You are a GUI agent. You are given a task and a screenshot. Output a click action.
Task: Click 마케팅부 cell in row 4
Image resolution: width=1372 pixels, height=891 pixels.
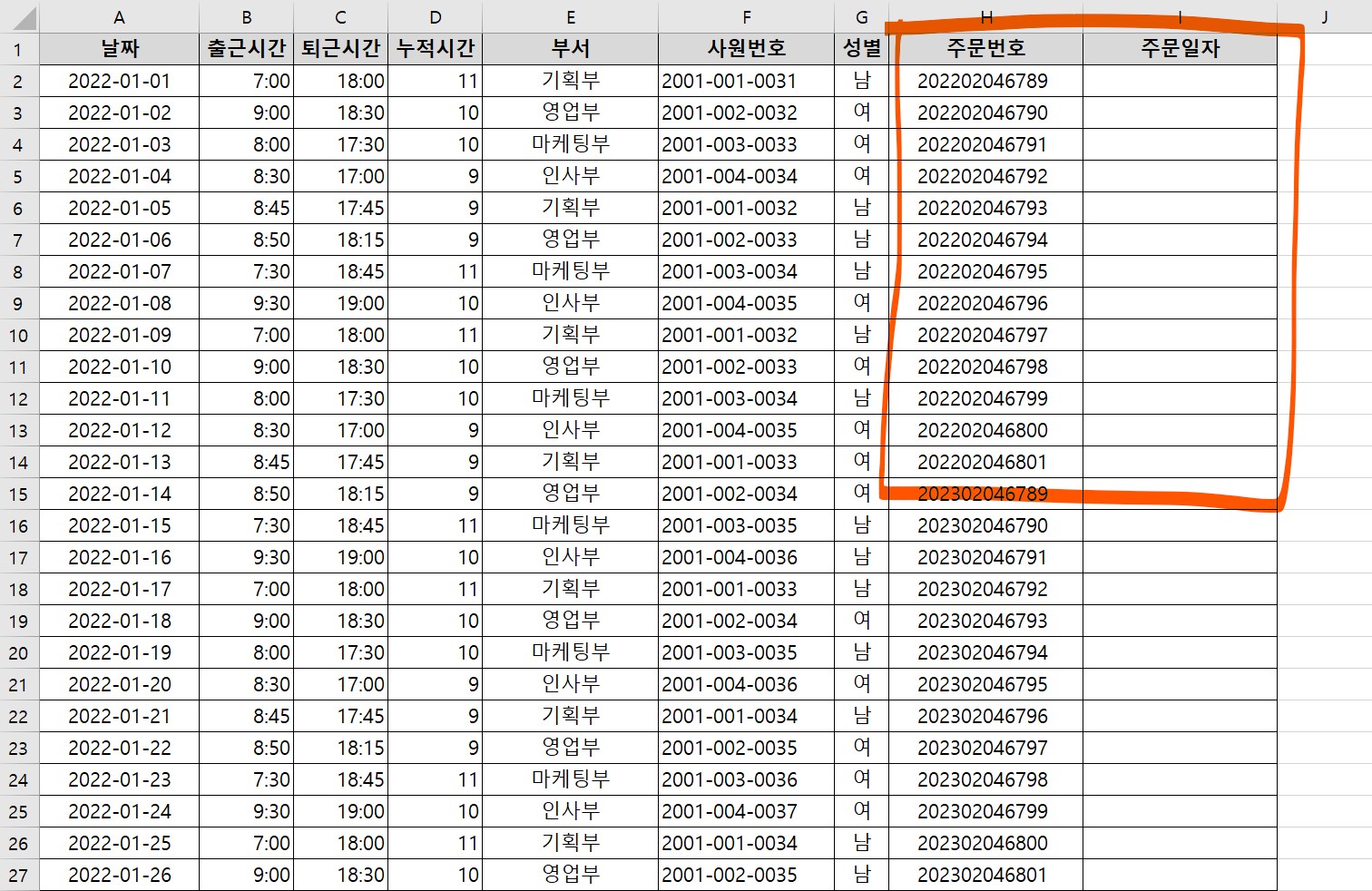point(571,145)
